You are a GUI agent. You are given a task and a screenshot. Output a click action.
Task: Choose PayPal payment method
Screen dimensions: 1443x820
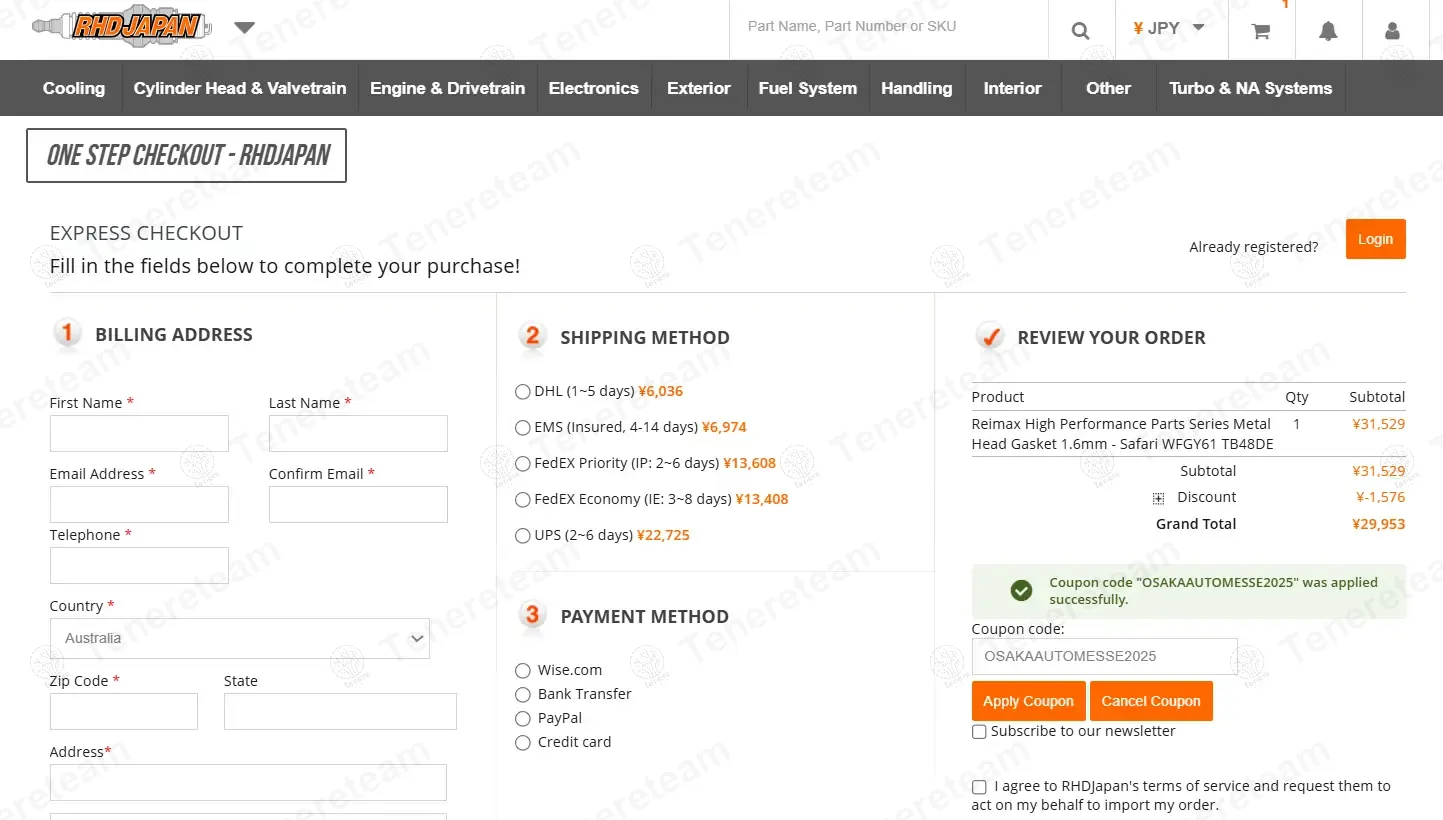click(523, 718)
